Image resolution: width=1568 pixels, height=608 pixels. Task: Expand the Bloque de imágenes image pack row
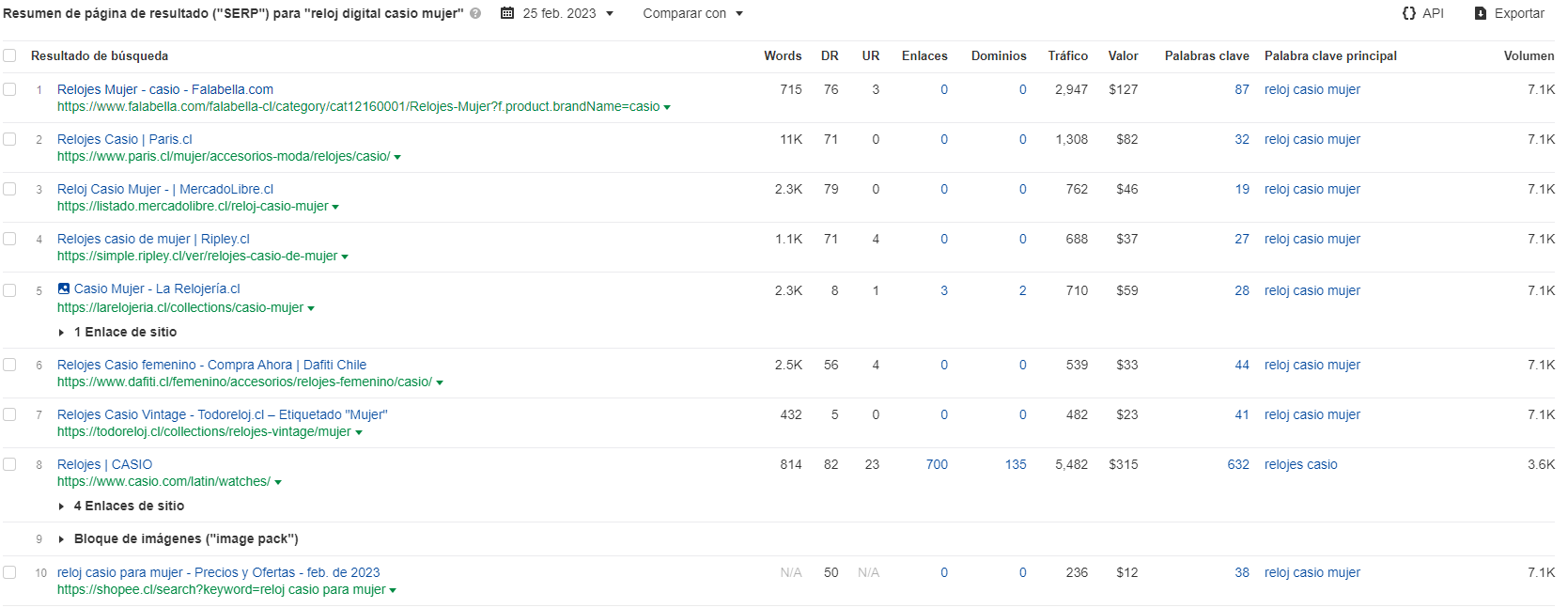tap(179, 538)
